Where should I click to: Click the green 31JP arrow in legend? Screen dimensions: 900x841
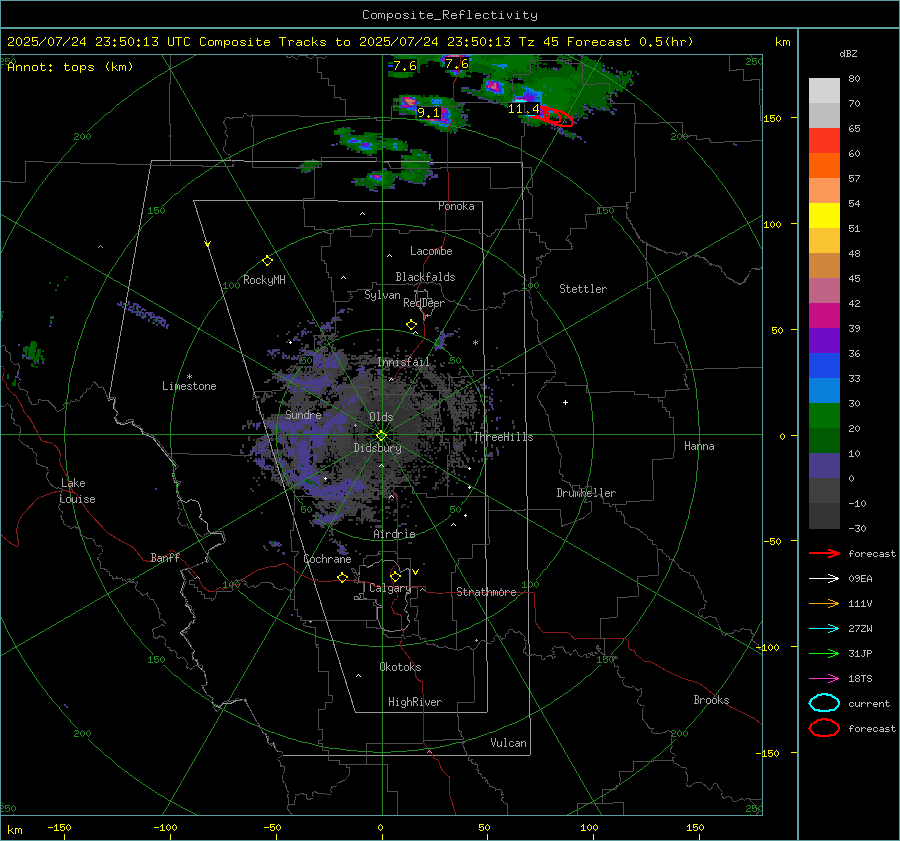[824, 653]
